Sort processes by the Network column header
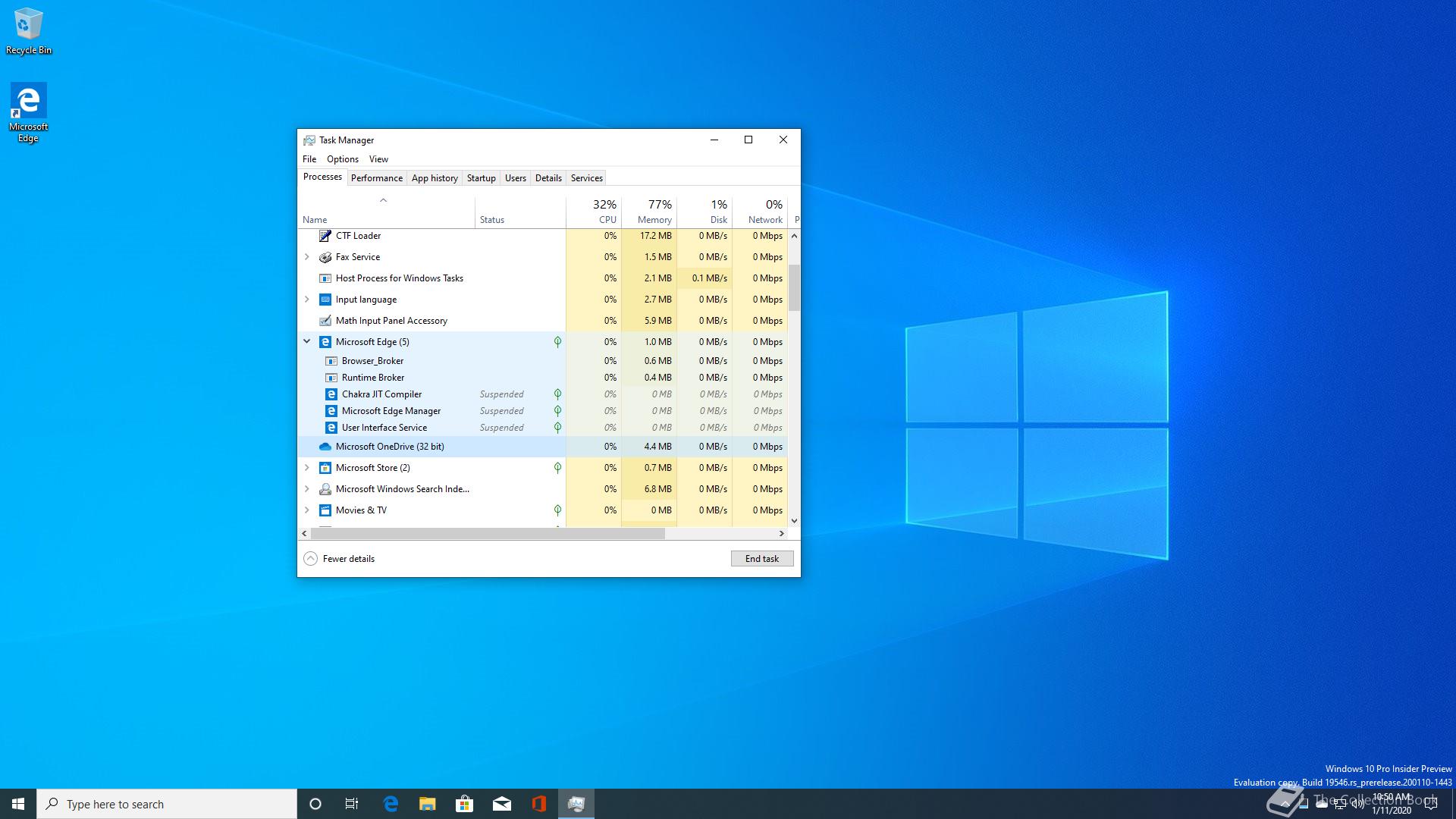This screenshot has width=1456, height=819. click(x=760, y=212)
